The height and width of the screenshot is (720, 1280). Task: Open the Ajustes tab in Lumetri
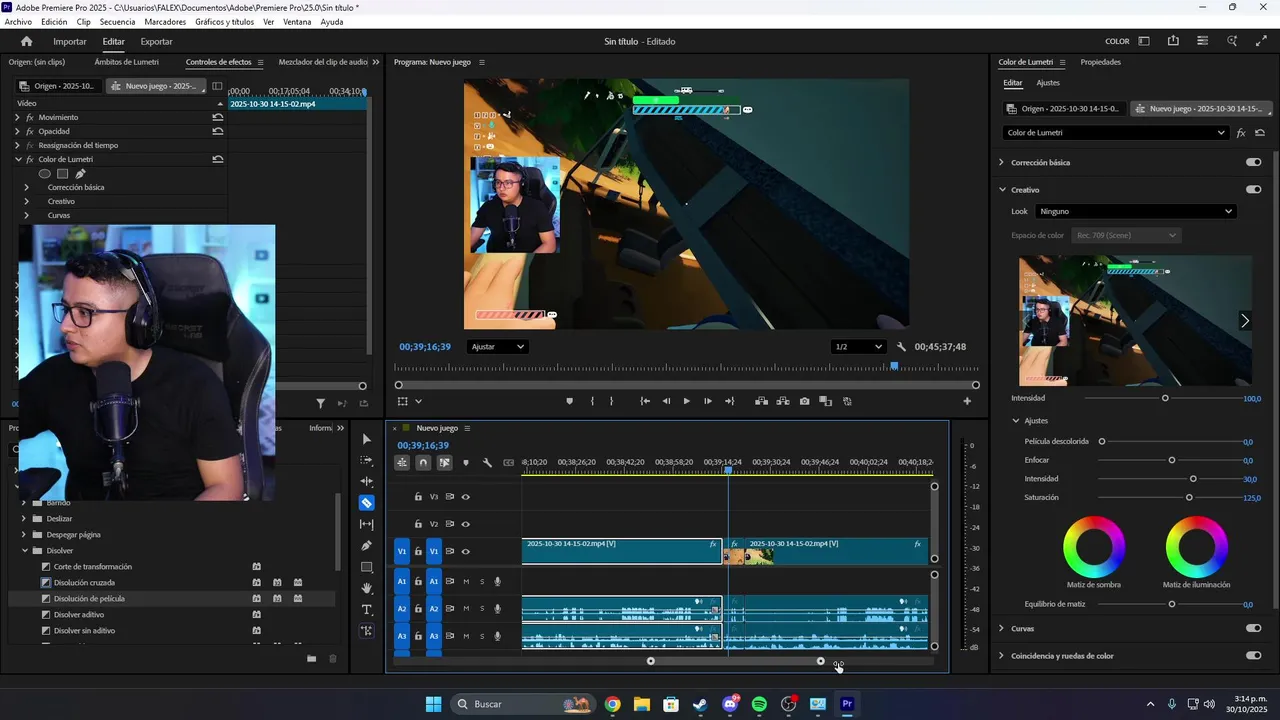point(1048,83)
